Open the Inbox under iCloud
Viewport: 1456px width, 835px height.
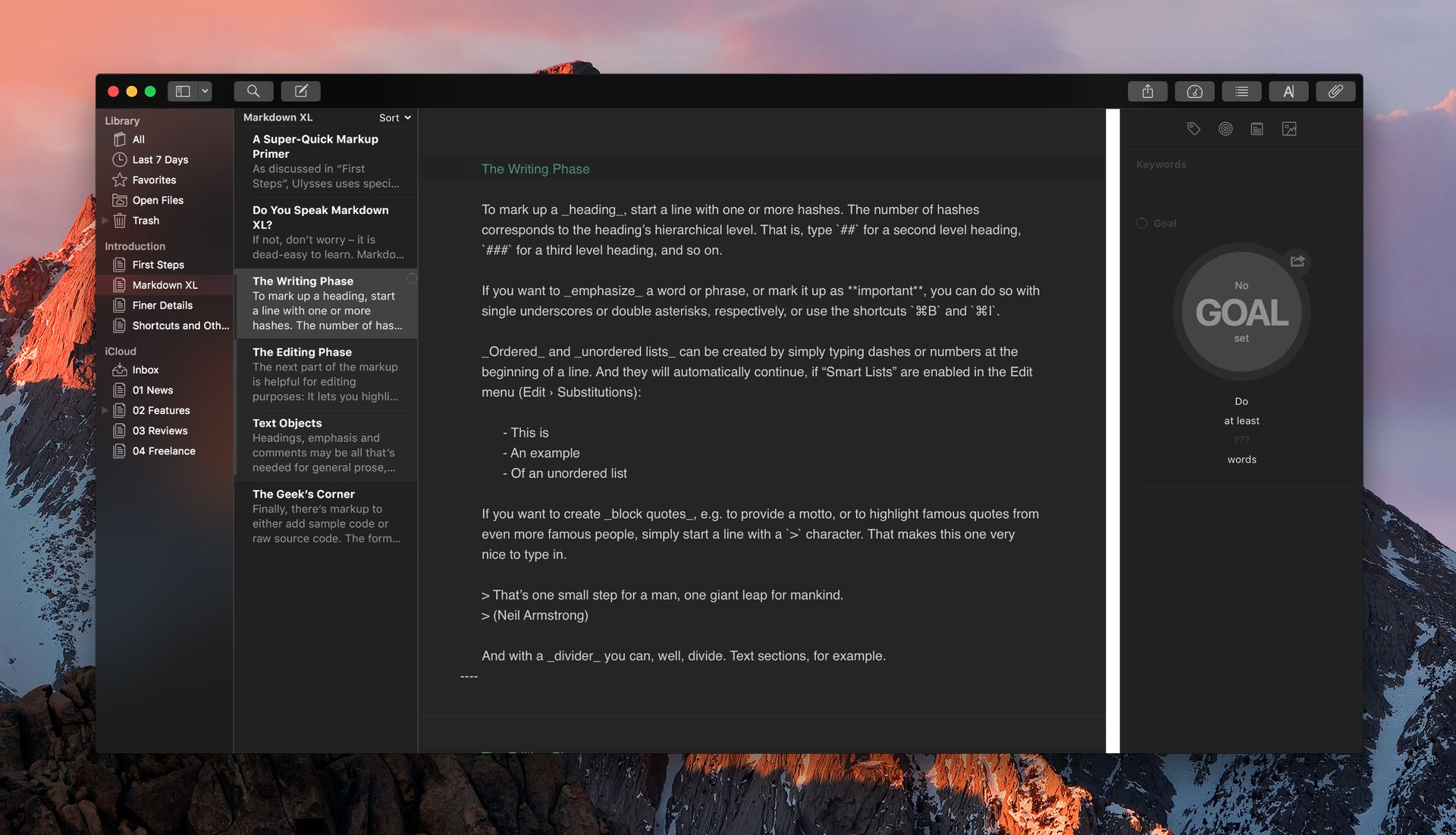(146, 370)
